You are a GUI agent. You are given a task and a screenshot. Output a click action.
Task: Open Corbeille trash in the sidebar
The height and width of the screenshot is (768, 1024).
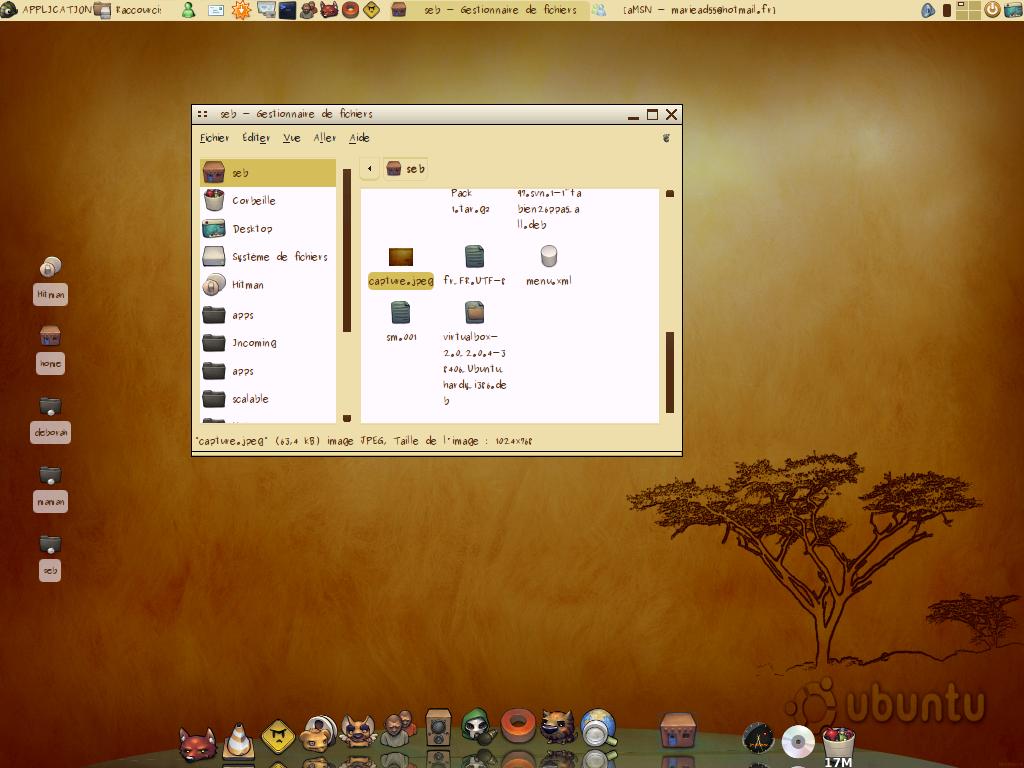tap(268, 200)
